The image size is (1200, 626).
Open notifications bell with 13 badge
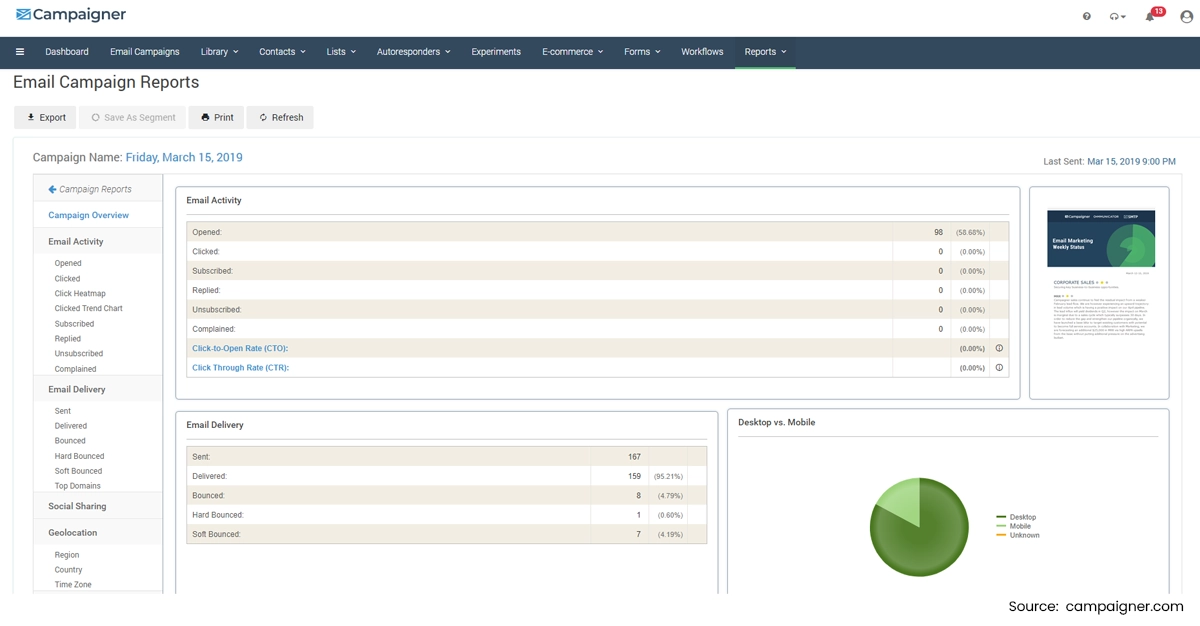click(1152, 15)
